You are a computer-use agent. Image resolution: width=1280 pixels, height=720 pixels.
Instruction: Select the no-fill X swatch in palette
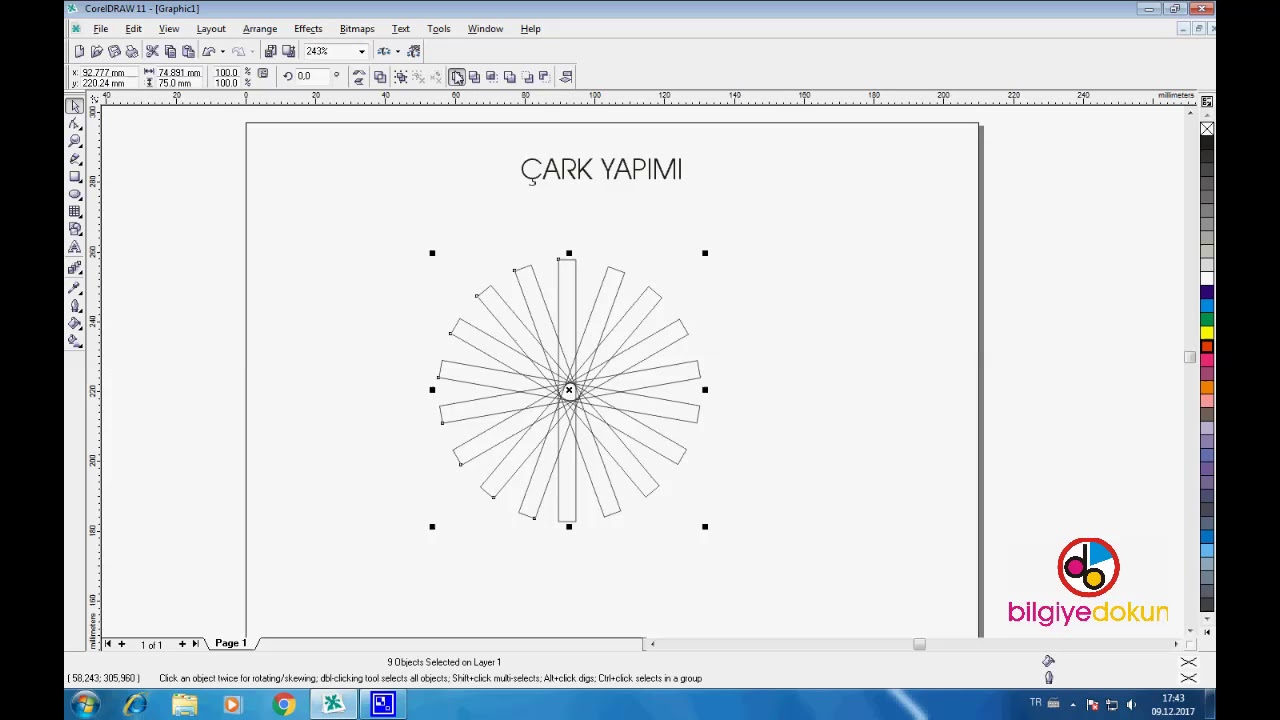[x=1207, y=130]
